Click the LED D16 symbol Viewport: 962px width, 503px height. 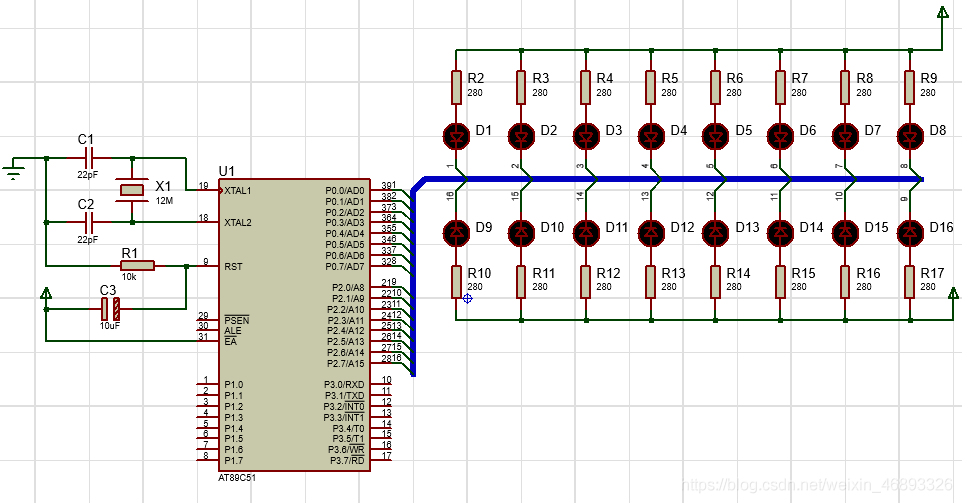[910, 232]
